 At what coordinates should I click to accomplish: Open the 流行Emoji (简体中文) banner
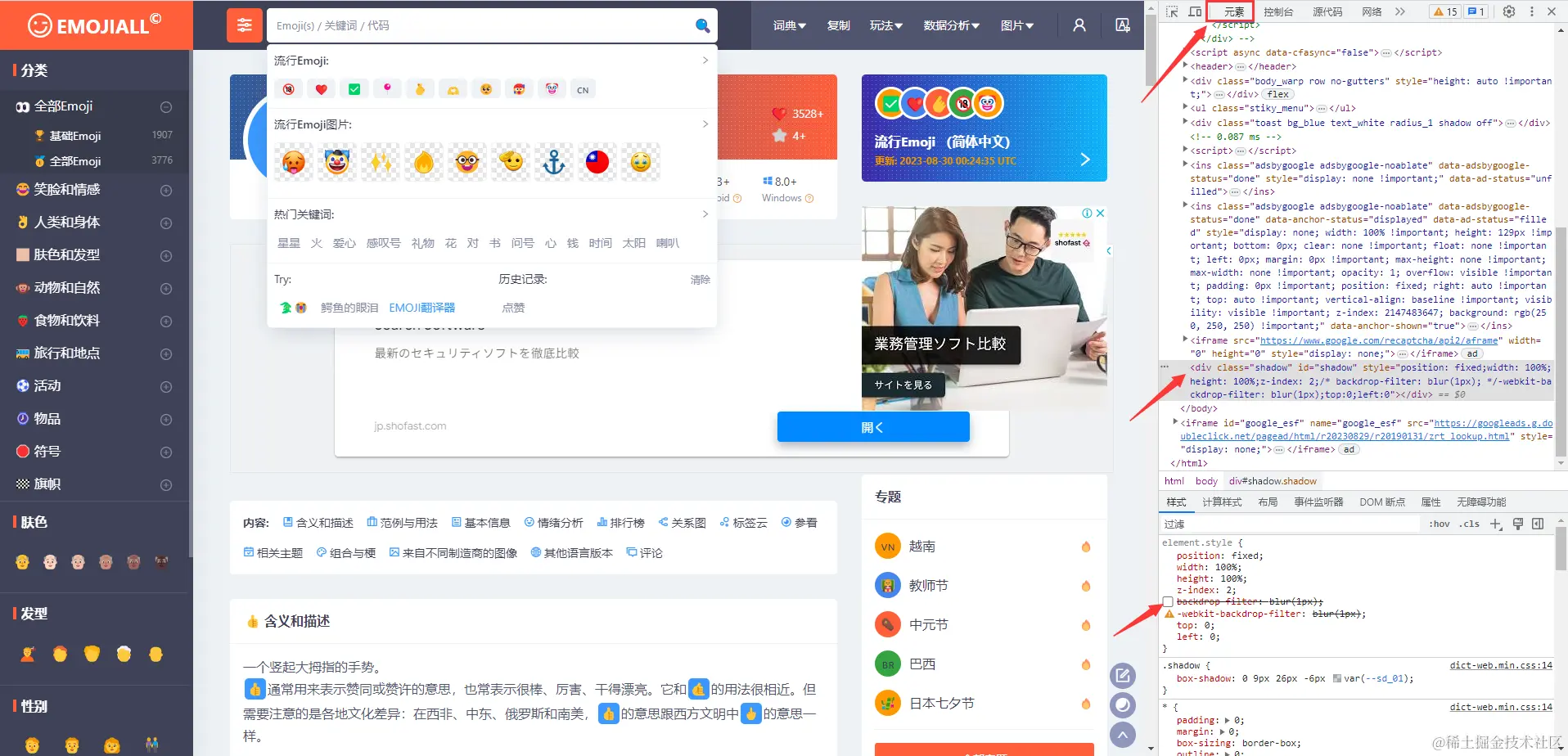click(984, 128)
